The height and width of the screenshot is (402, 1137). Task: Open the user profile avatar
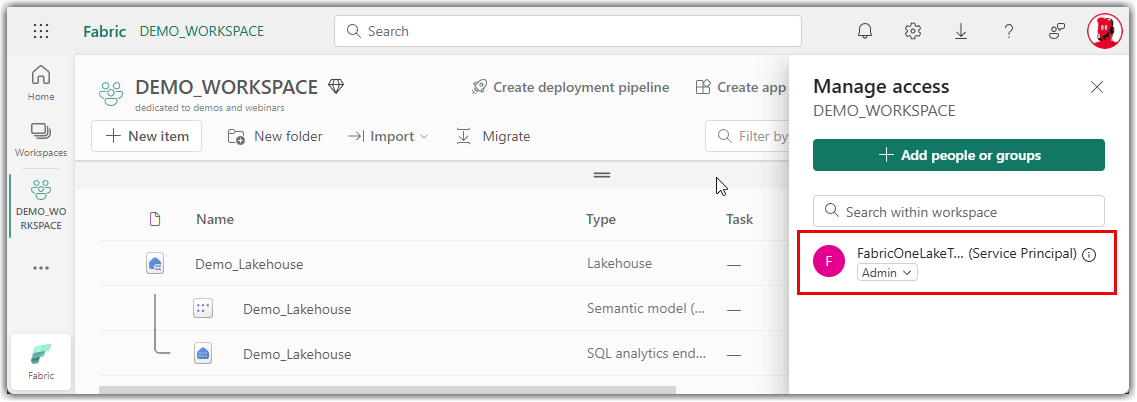1105,31
